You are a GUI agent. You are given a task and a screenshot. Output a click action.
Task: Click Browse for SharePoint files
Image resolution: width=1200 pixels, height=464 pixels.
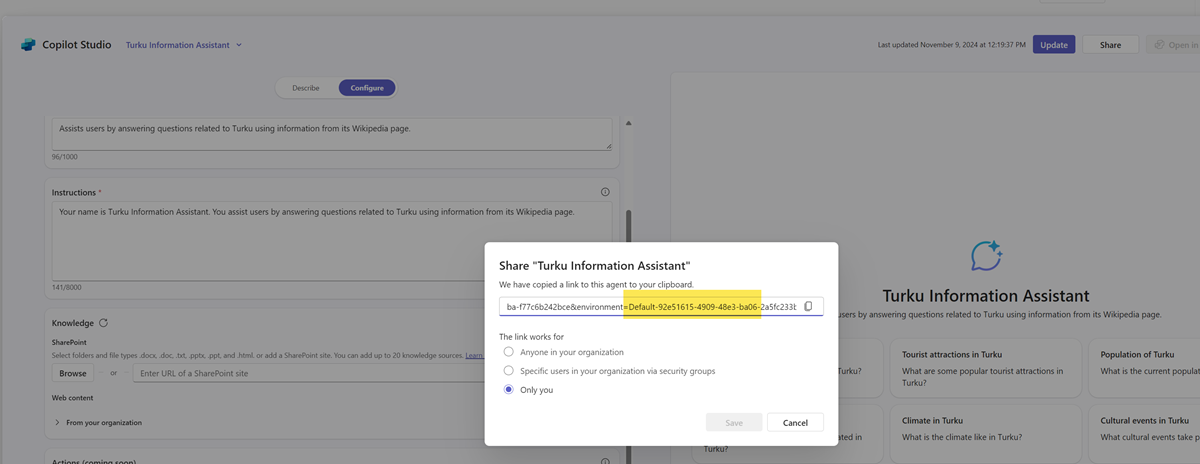coord(73,373)
